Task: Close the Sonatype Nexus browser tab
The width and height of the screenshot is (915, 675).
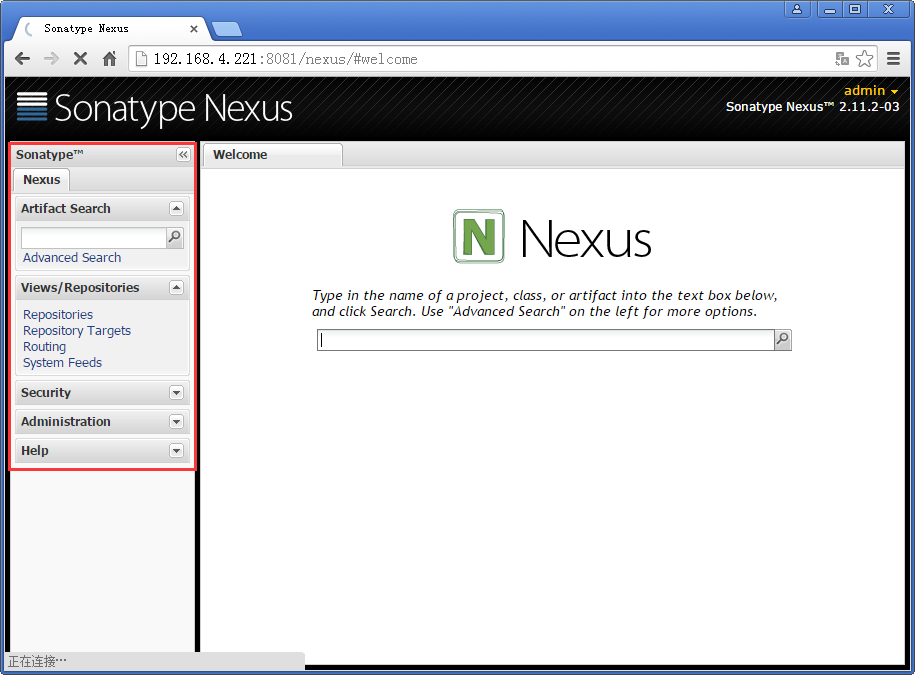Action: click(194, 29)
